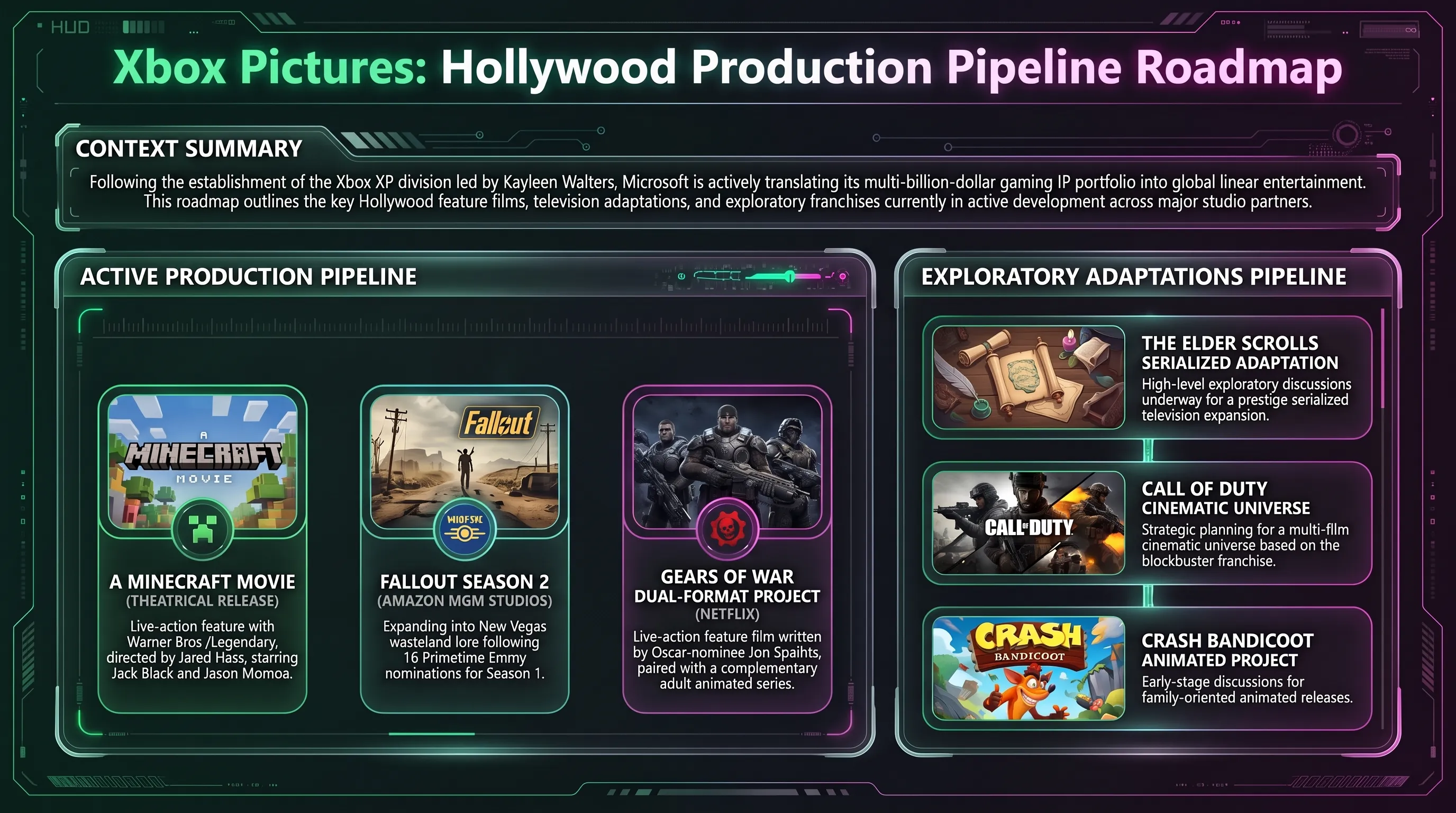Click the (THEATRICAL RELEASE) subtitle
The height and width of the screenshot is (813, 1456).
click(202, 601)
